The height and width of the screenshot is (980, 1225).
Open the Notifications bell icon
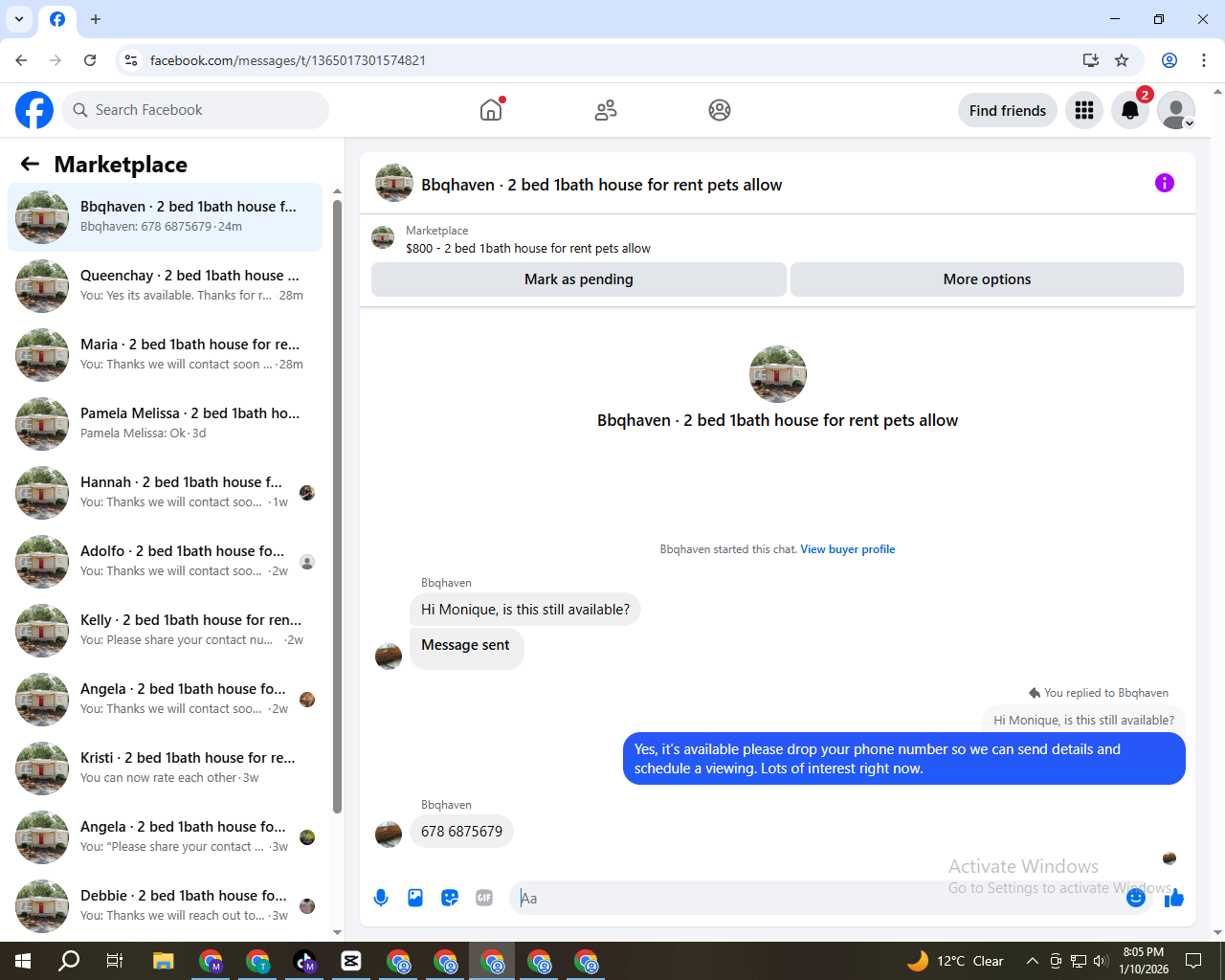coord(1130,110)
